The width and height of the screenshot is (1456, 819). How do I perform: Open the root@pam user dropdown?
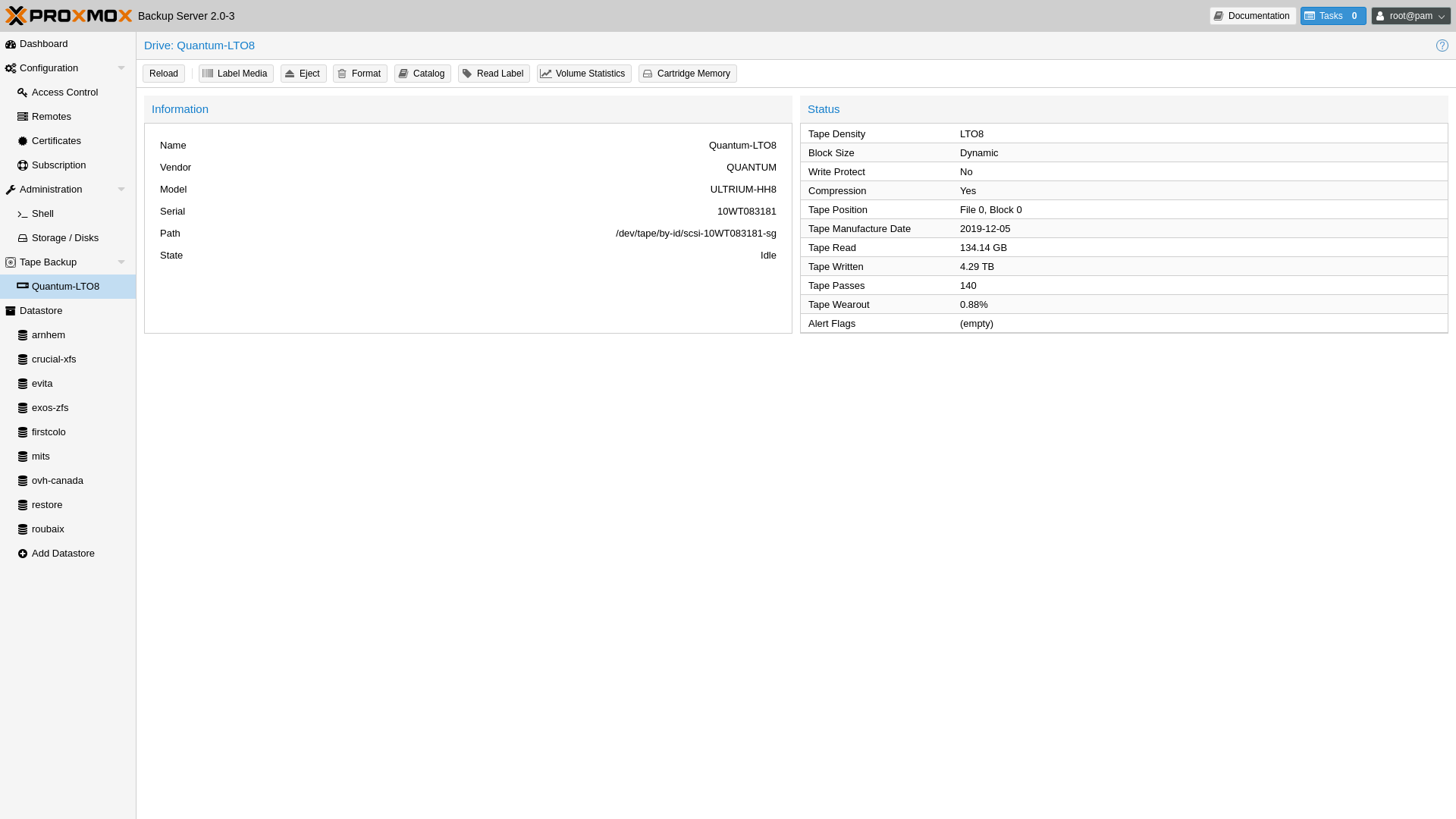(1410, 16)
